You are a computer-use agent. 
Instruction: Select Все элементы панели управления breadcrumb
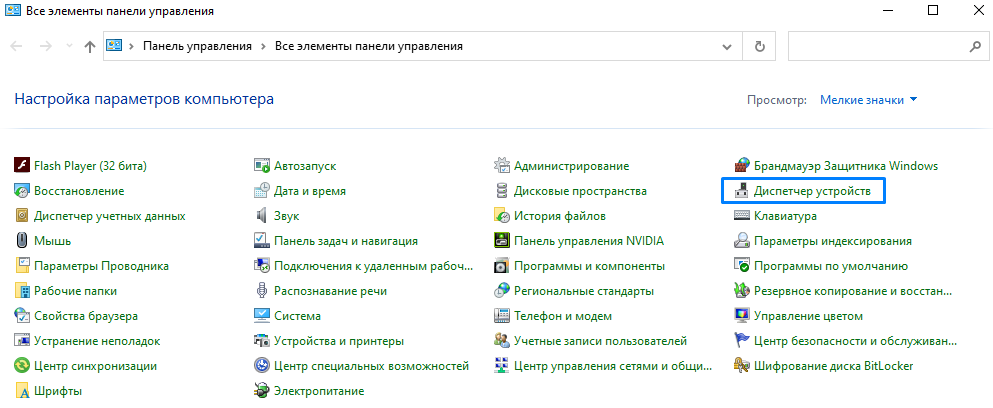point(369,46)
